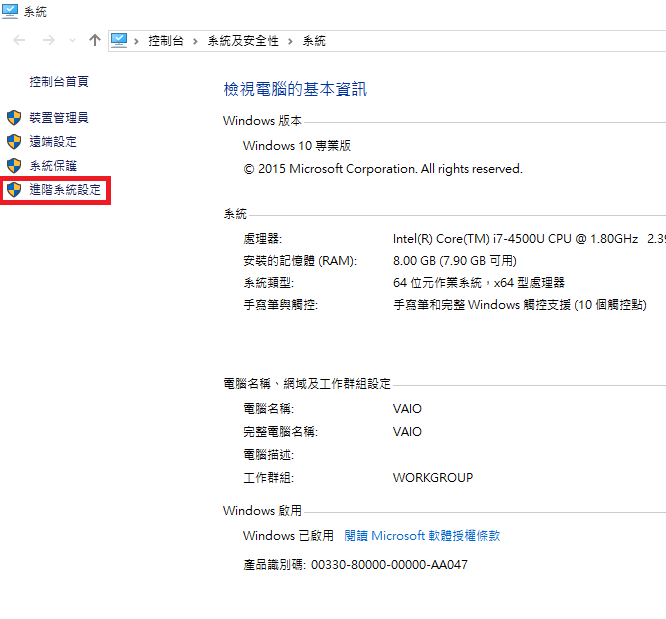Click the 工作群組 label
Viewport: 666px width, 619px height.
268,478
